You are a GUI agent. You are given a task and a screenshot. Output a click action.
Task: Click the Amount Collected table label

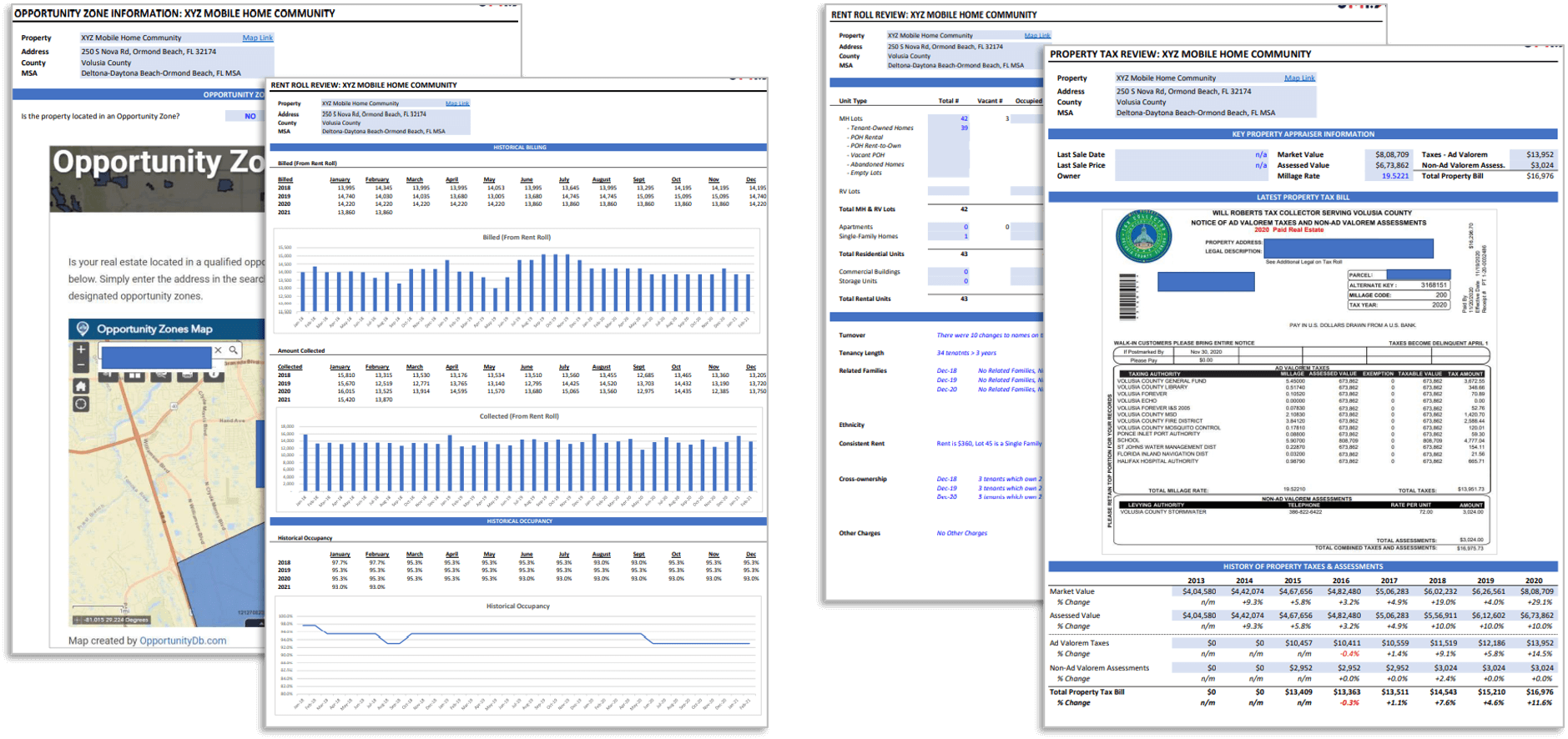[301, 350]
